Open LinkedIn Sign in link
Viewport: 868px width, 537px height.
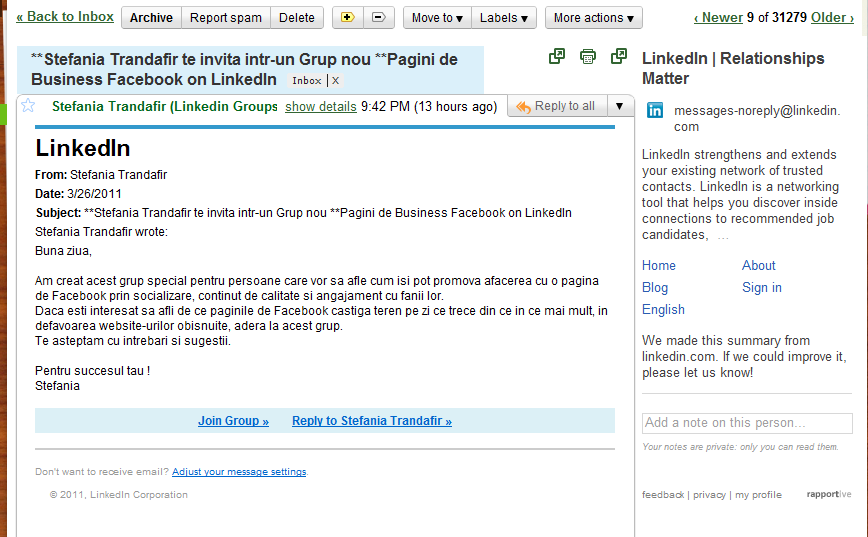tap(762, 288)
